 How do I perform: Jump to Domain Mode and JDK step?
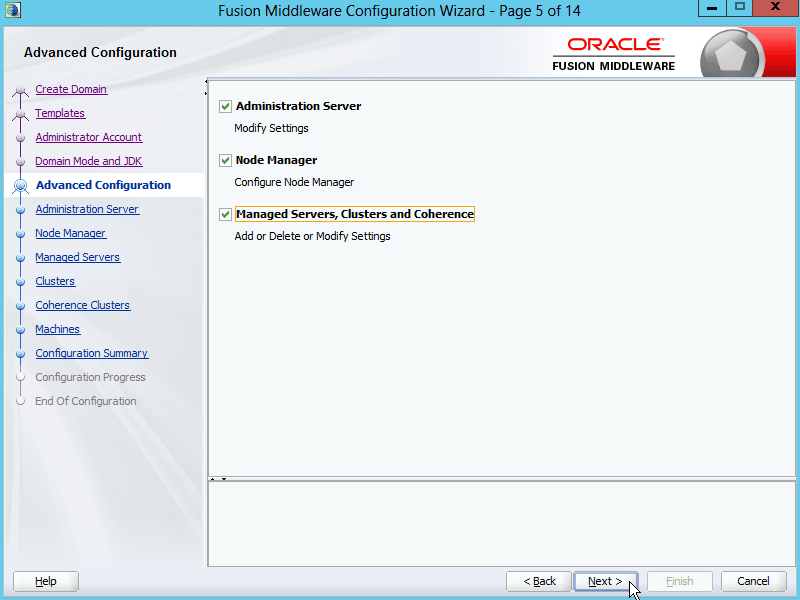88,161
